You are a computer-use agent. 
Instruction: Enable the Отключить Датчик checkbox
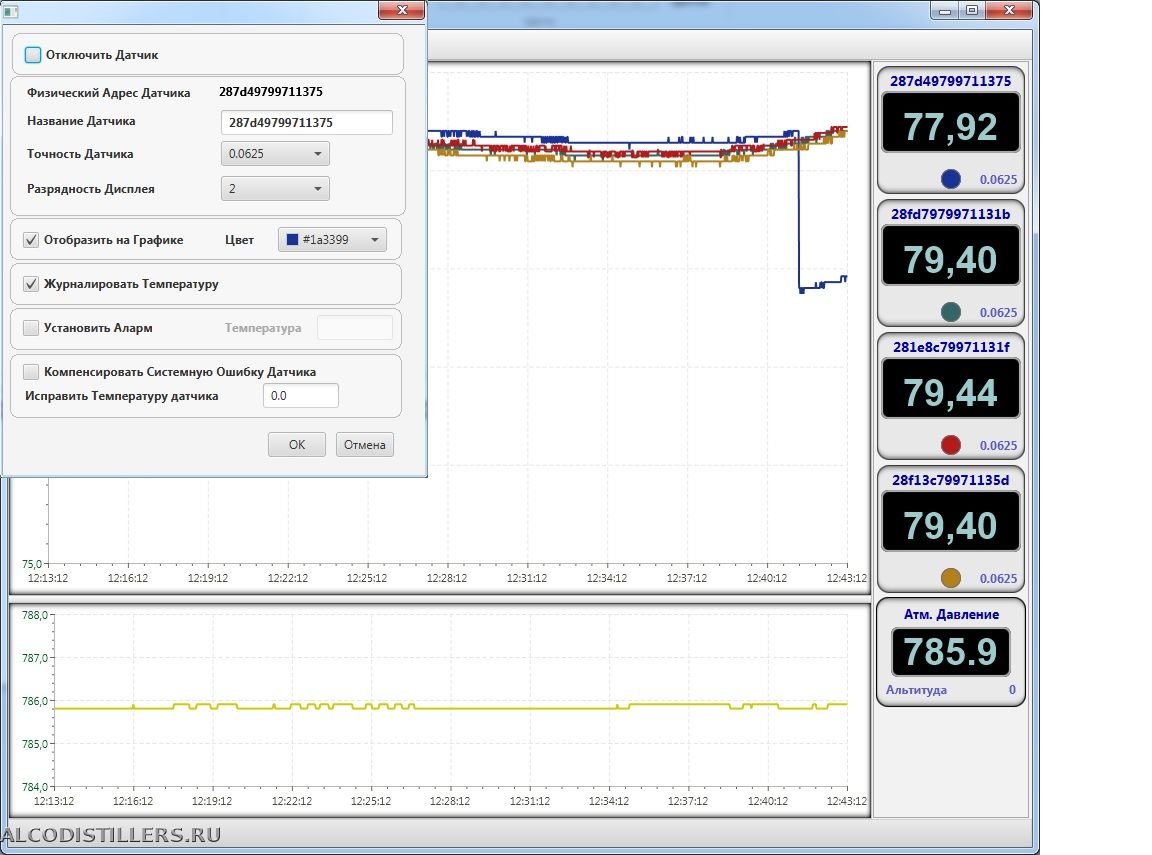tap(33, 55)
